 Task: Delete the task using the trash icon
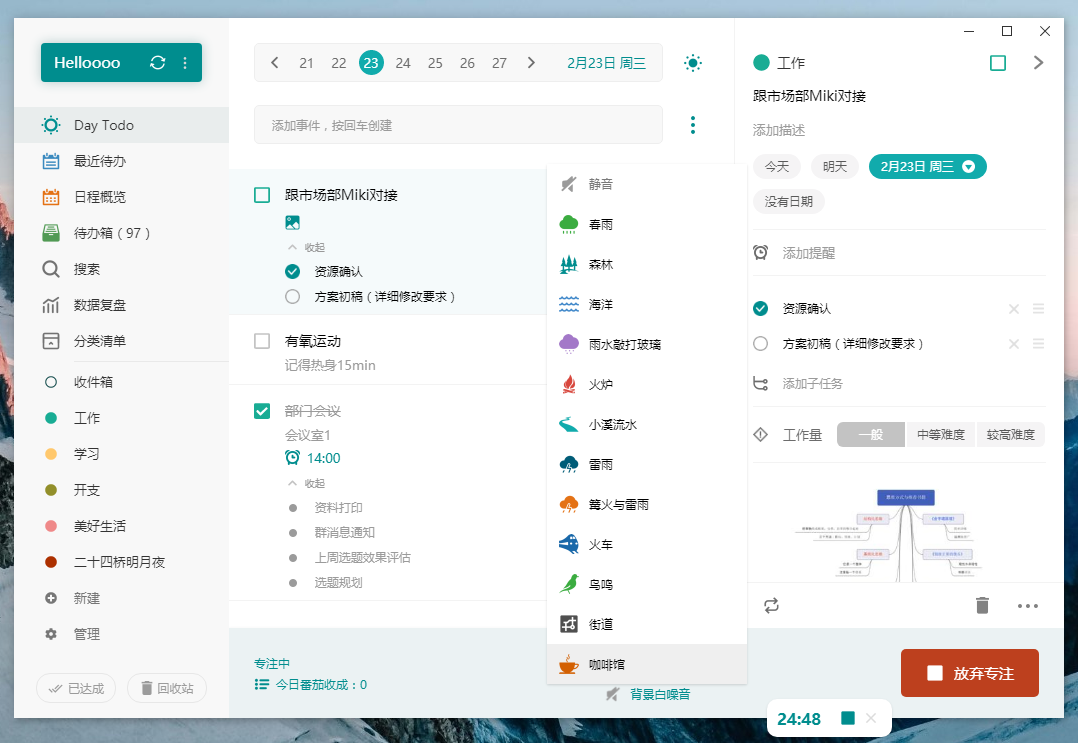tap(982, 605)
